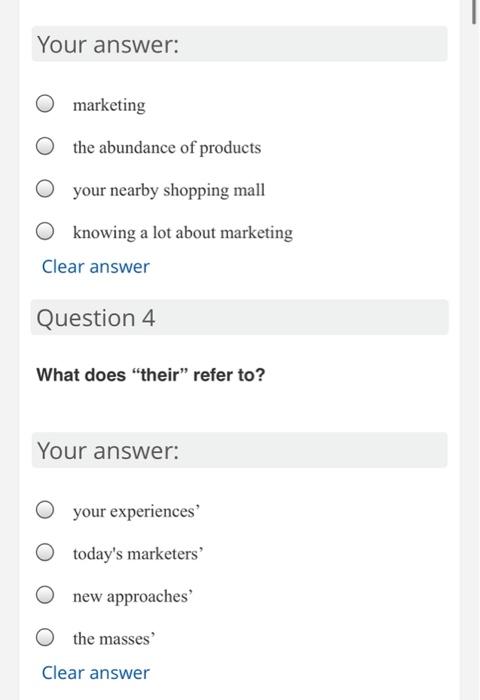This screenshot has height=700, width=480.
Task: Choose the "today's marketers'" radio button
Action: [45, 552]
